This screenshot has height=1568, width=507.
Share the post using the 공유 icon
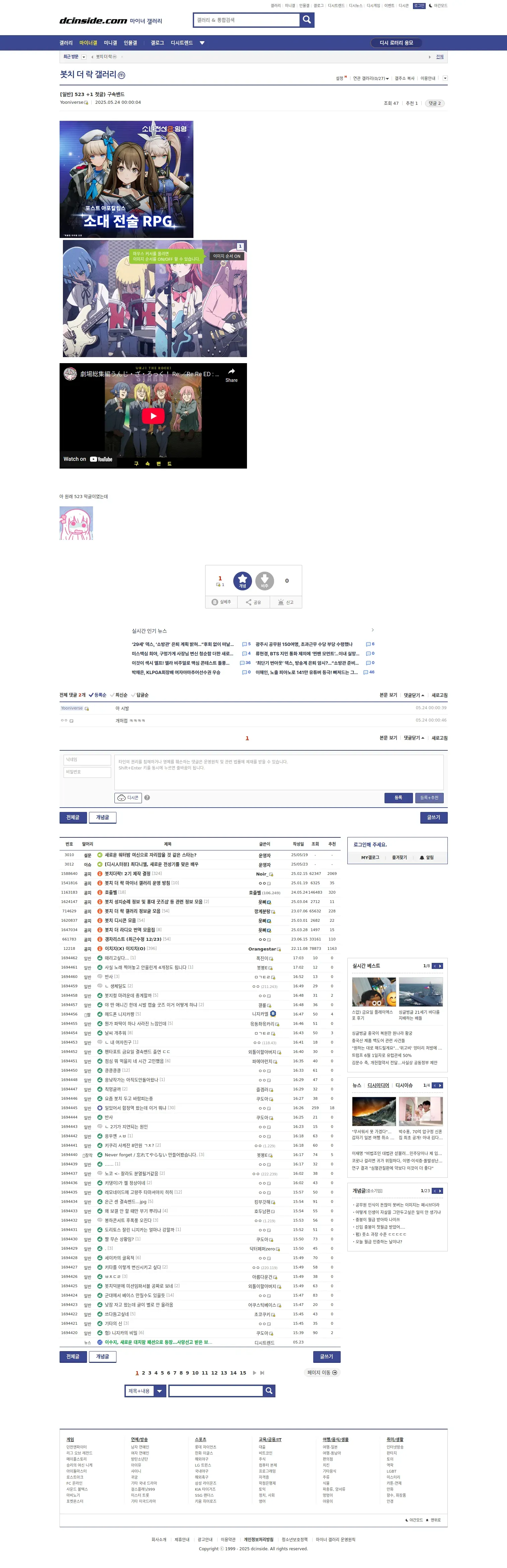(x=253, y=602)
